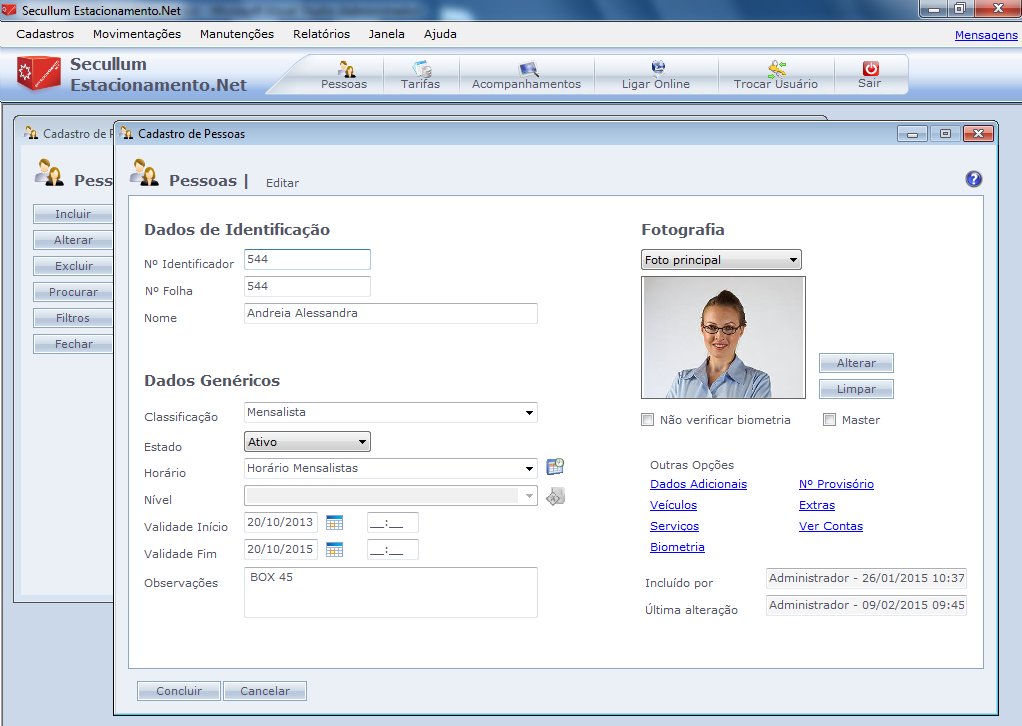1022x726 pixels.
Task: Enable Não verificar biometria checkbox
Action: [x=648, y=420]
